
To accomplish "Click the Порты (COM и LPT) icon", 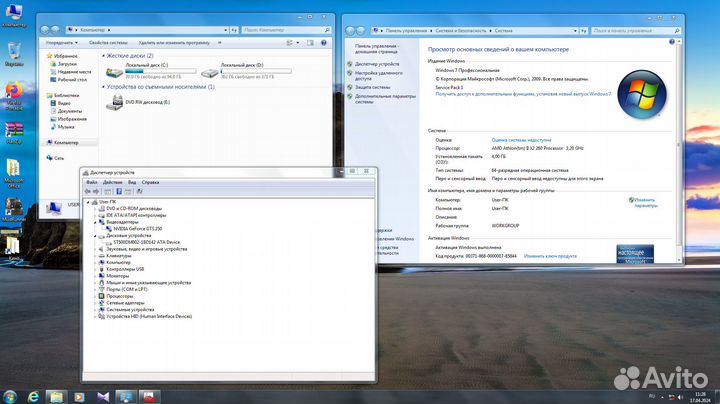I will coord(101,289).
